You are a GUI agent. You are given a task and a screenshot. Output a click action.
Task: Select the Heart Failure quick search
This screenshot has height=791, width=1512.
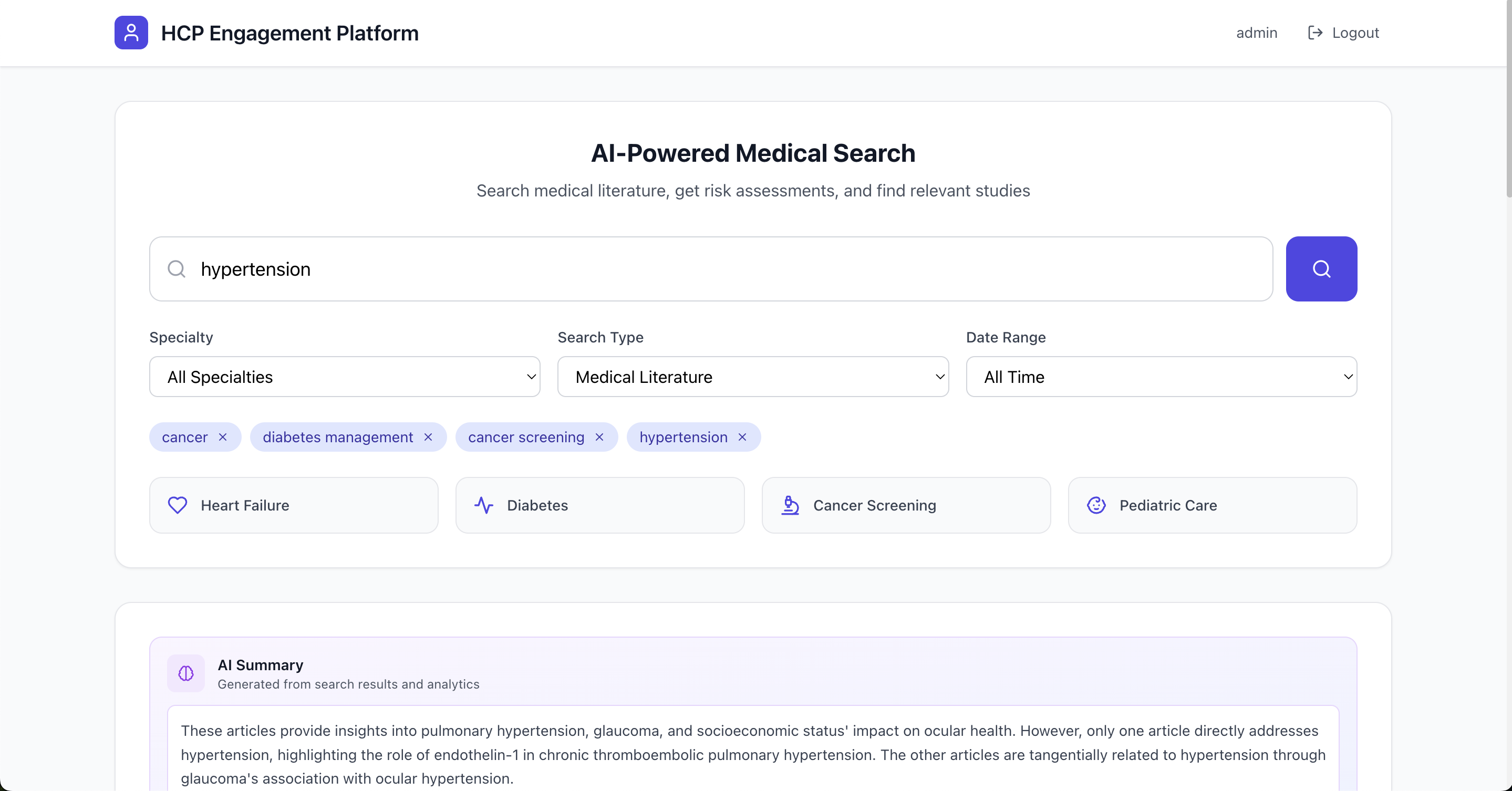pyautogui.click(x=294, y=505)
